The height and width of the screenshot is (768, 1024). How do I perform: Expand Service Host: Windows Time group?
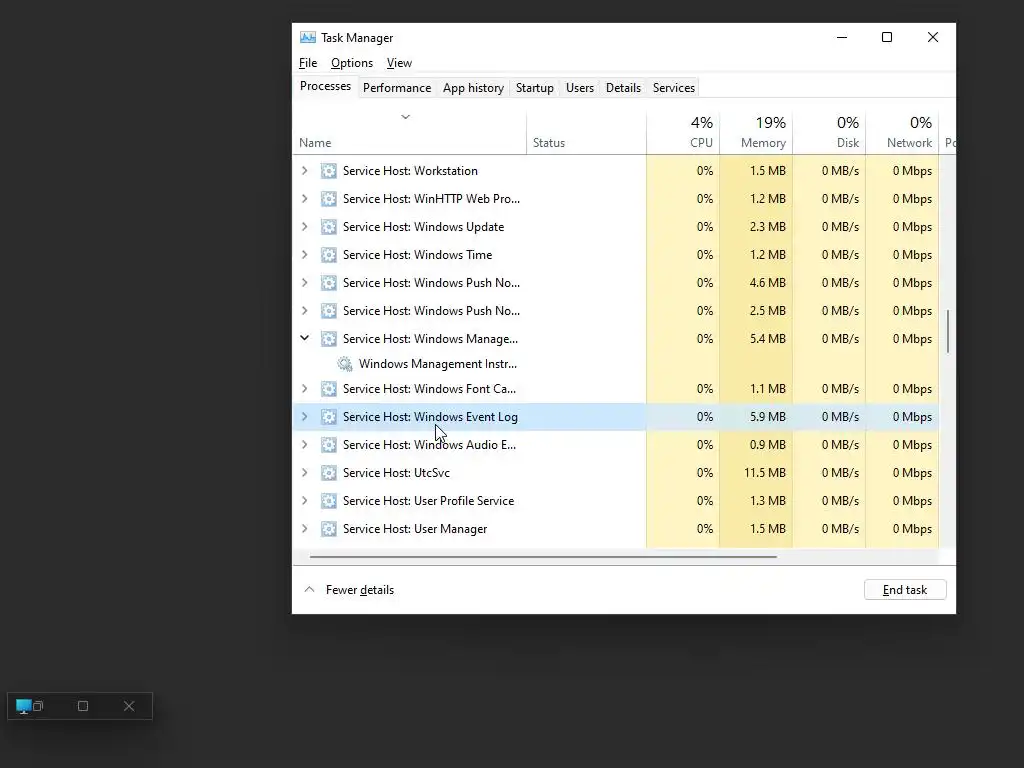click(x=304, y=255)
